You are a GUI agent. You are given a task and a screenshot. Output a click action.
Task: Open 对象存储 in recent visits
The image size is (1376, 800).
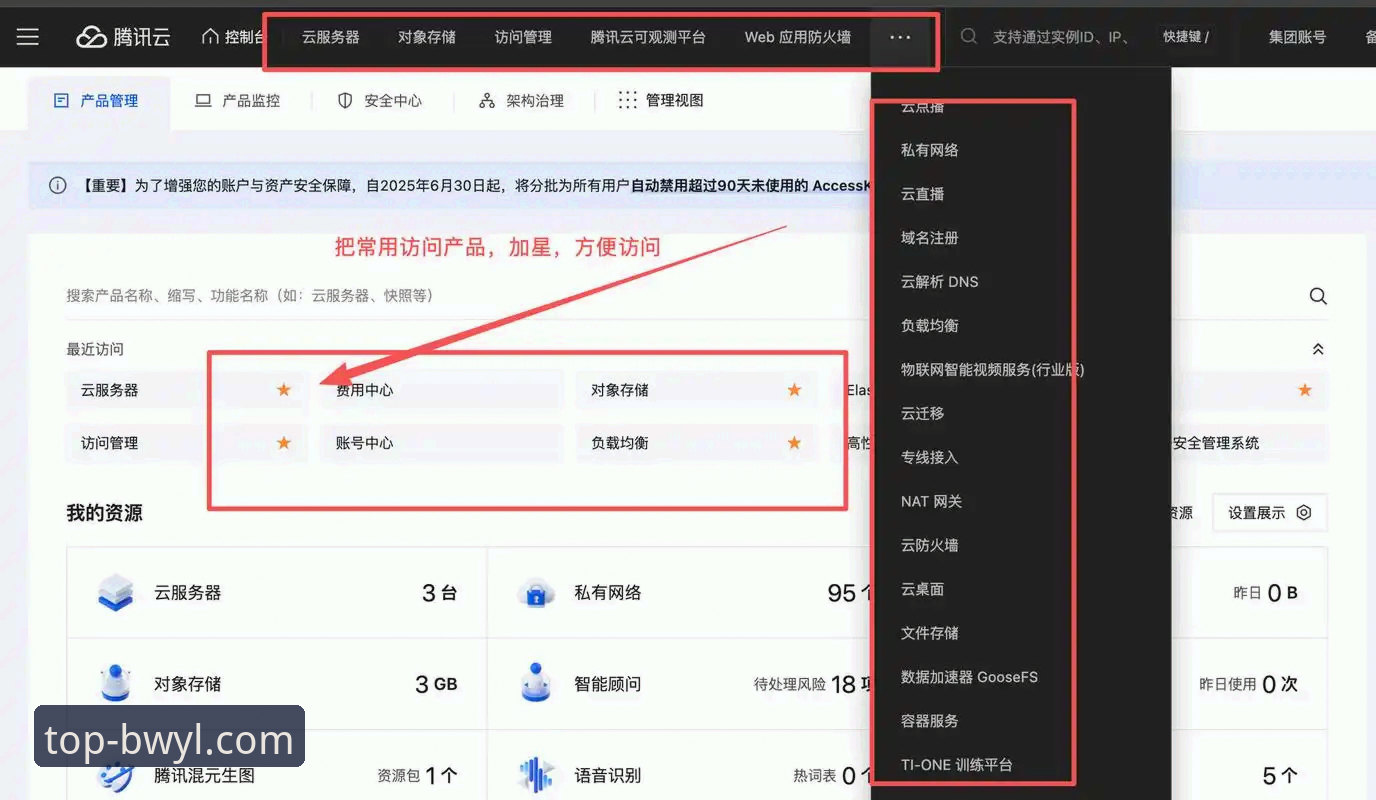[620, 390]
